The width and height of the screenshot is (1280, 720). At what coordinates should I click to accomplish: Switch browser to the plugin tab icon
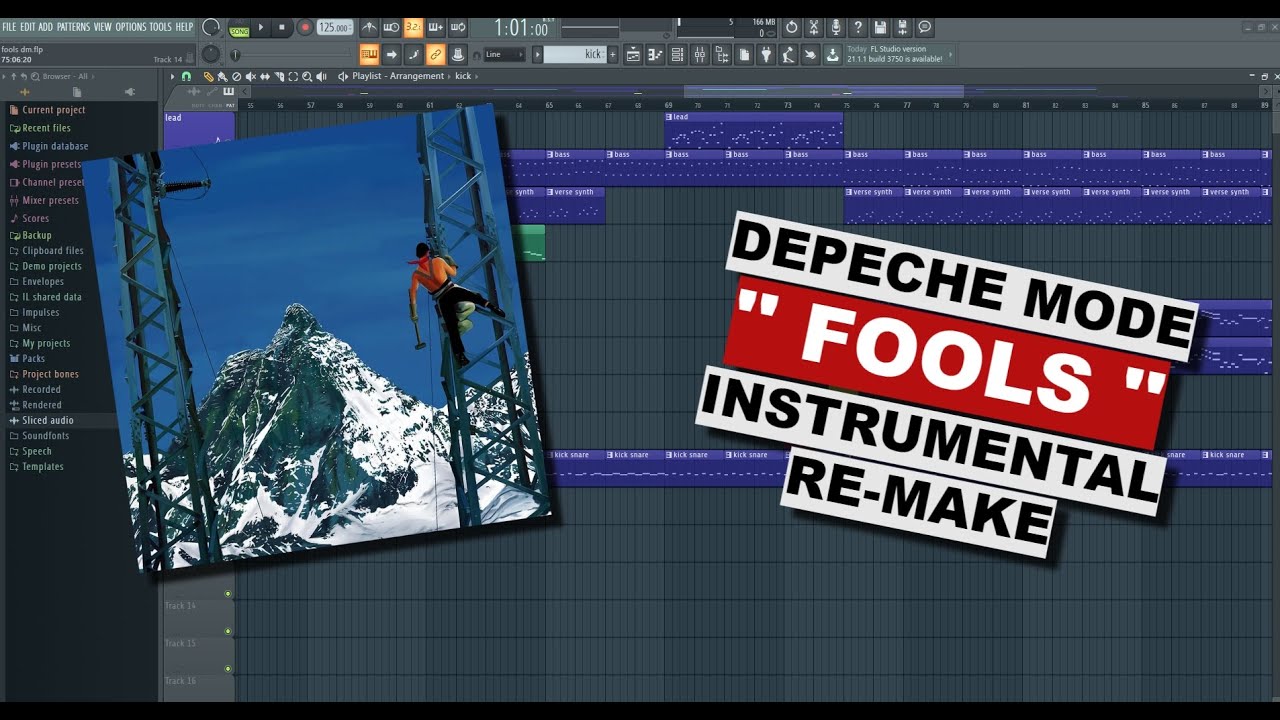(129, 92)
